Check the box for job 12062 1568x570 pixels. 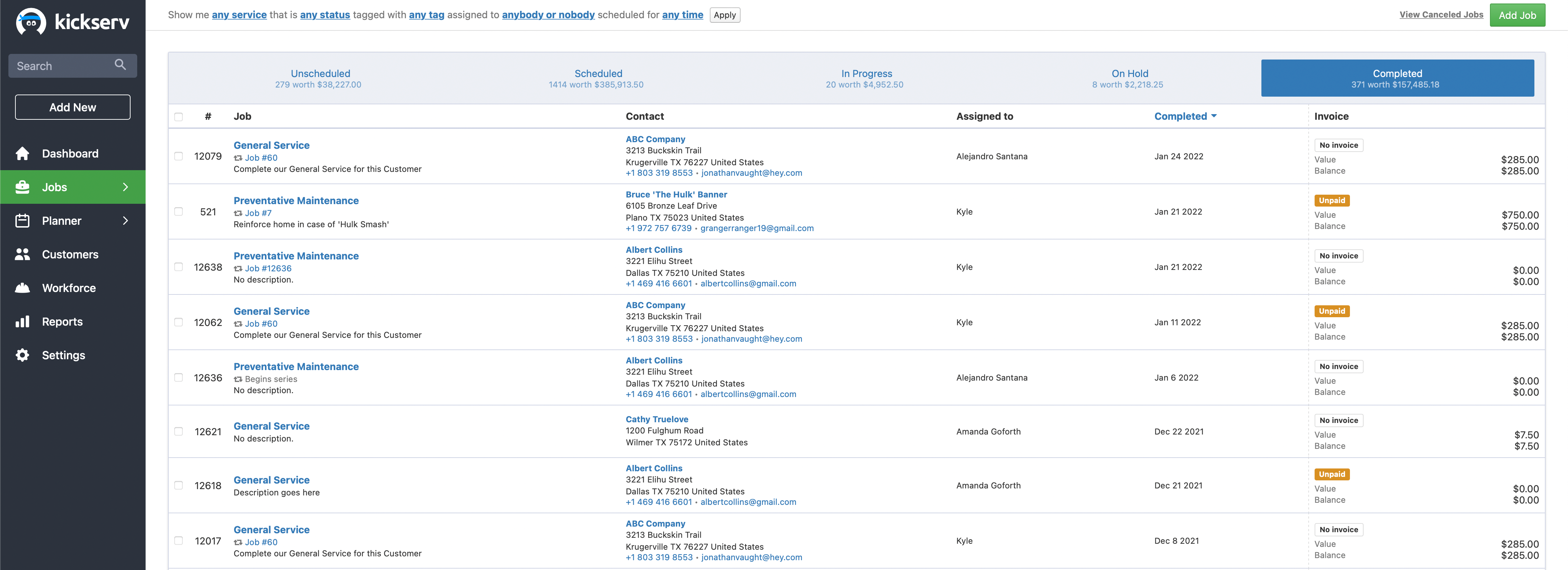(x=178, y=323)
